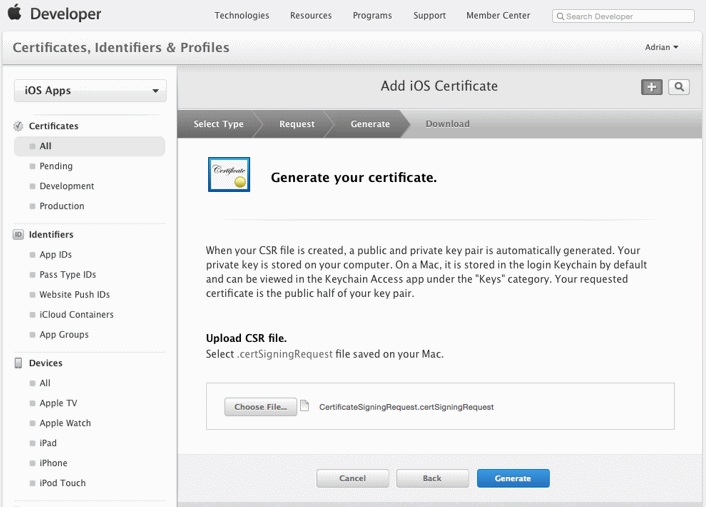Image resolution: width=706 pixels, height=507 pixels.
Task: Select the Request step
Action: click(297, 124)
